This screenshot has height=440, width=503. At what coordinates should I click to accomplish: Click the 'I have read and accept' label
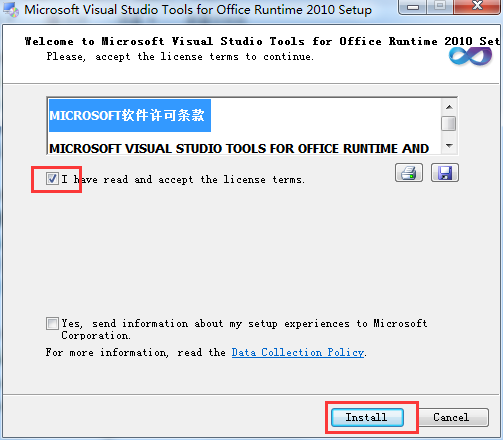[x=183, y=180]
